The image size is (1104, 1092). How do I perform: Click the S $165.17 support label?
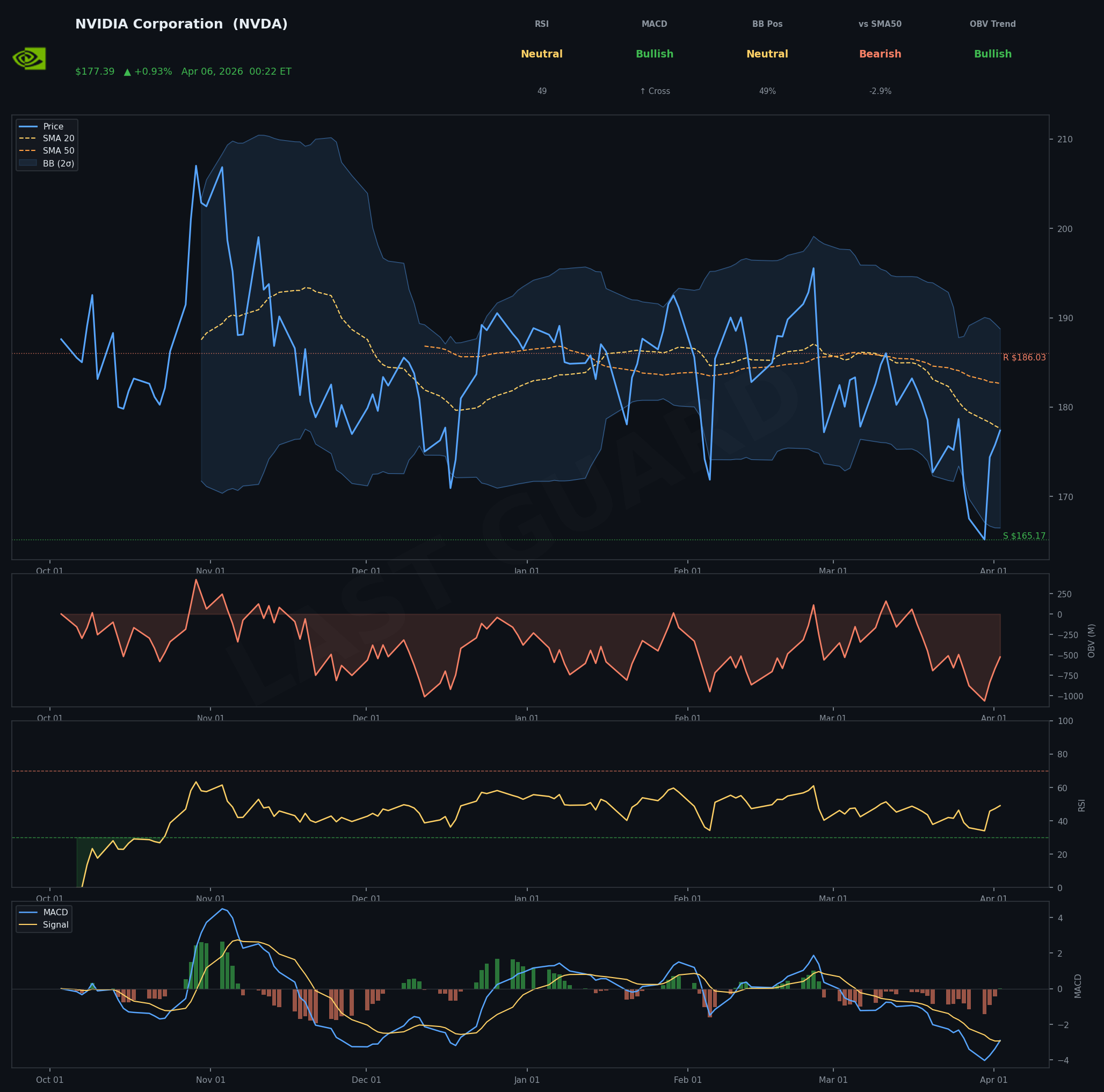click(1023, 536)
